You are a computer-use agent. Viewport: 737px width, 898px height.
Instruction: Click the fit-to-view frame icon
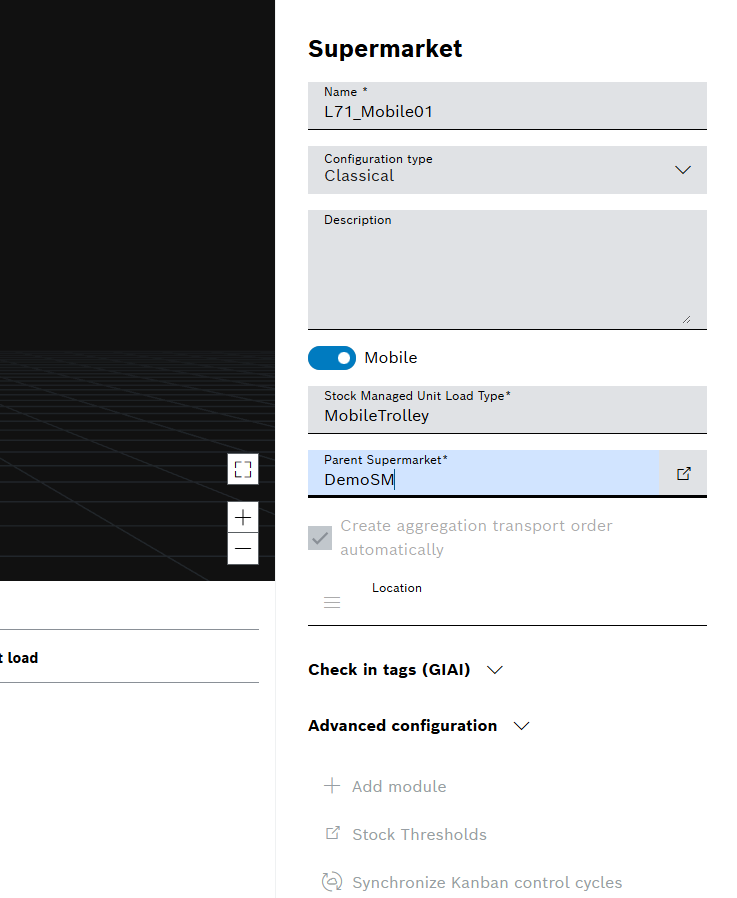pyautogui.click(x=243, y=469)
